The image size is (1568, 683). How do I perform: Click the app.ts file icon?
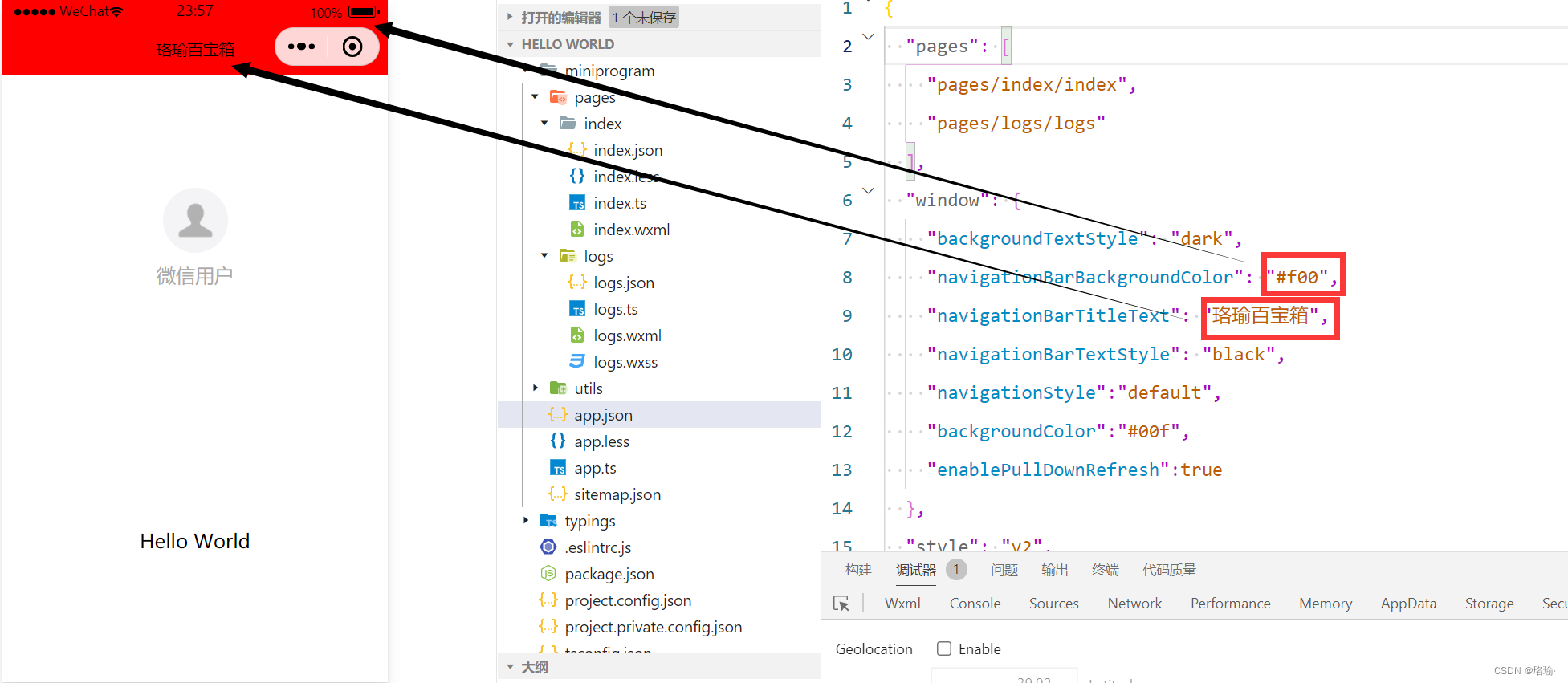(x=558, y=468)
